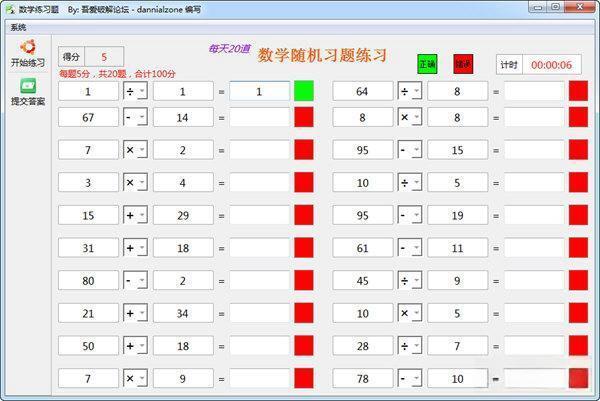Viewport: 600px width, 401px height.
Task: Click the app icon in the title bar
Action: pyautogui.click(x=10, y=9)
